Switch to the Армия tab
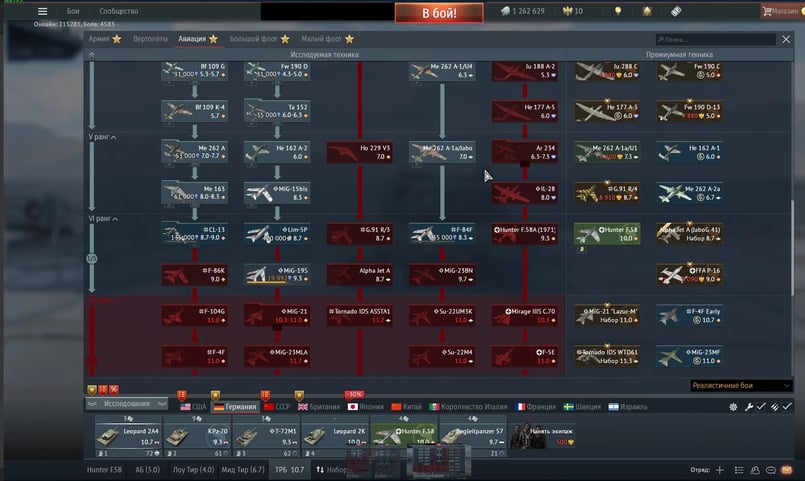 pos(104,39)
